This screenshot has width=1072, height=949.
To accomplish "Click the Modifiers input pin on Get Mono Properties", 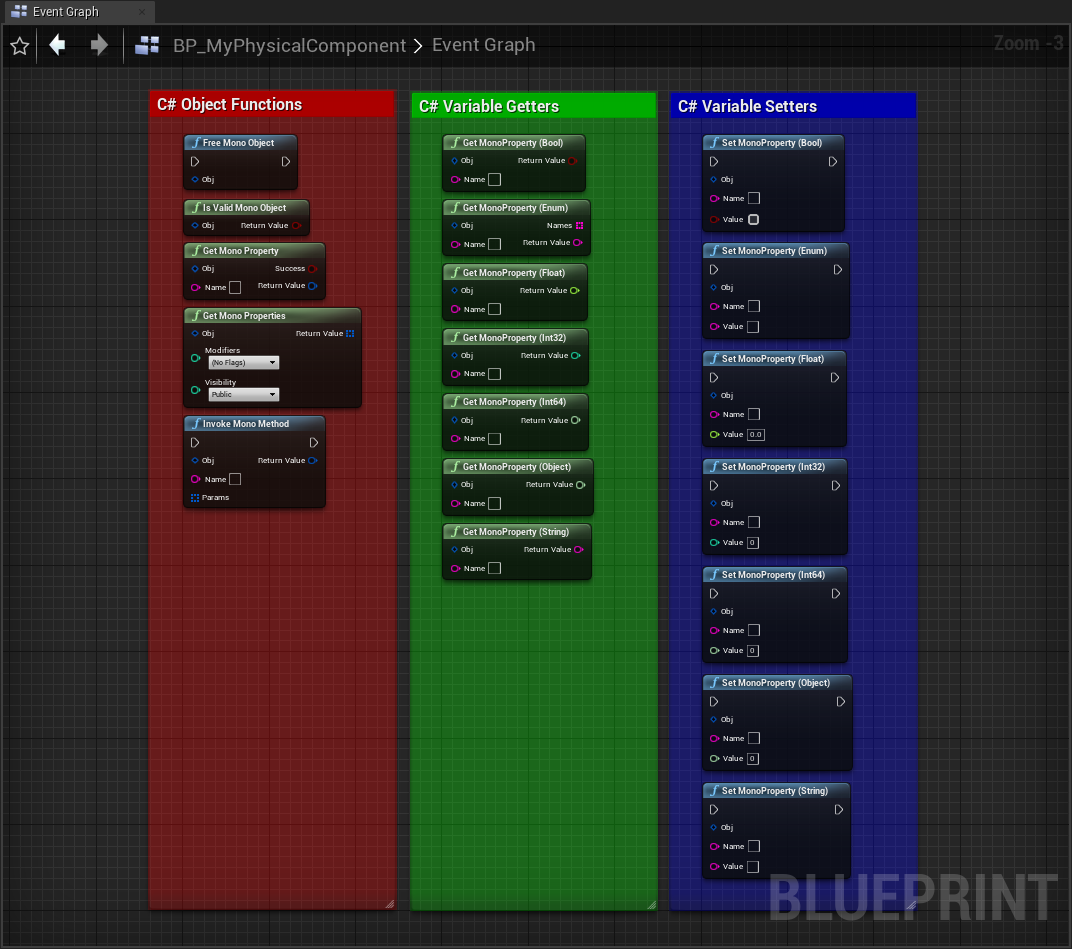I will tap(196, 358).
